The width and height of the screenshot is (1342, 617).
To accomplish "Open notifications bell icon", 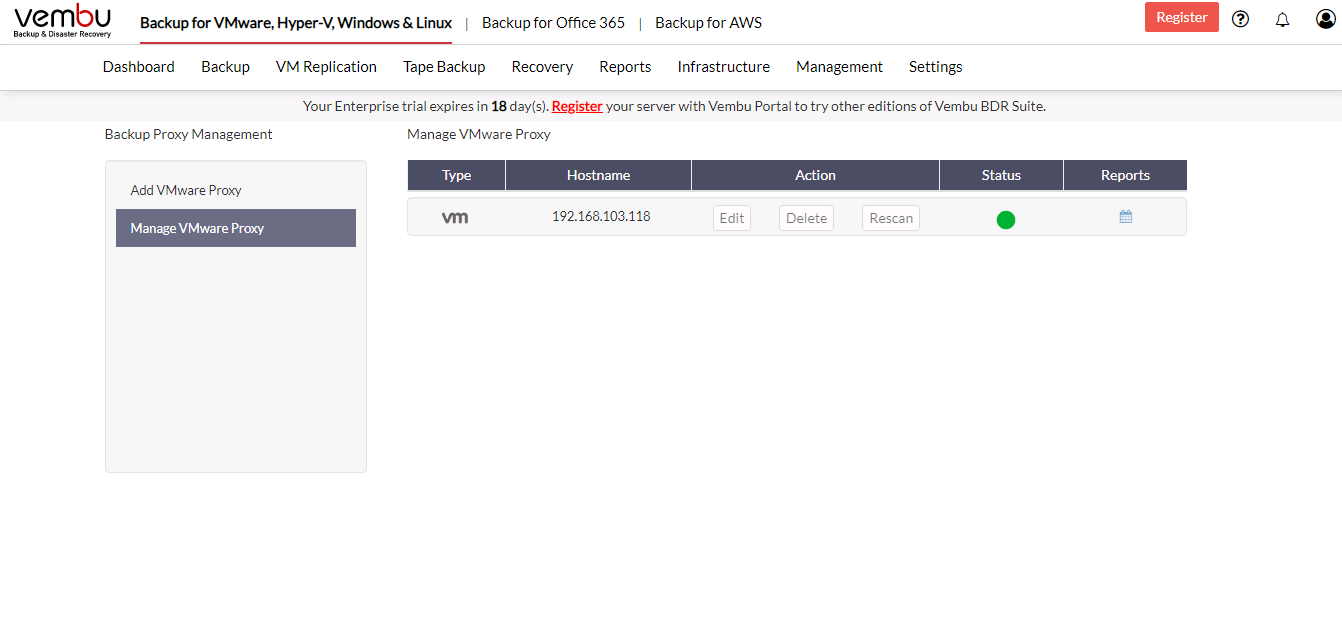I will point(1282,19).
